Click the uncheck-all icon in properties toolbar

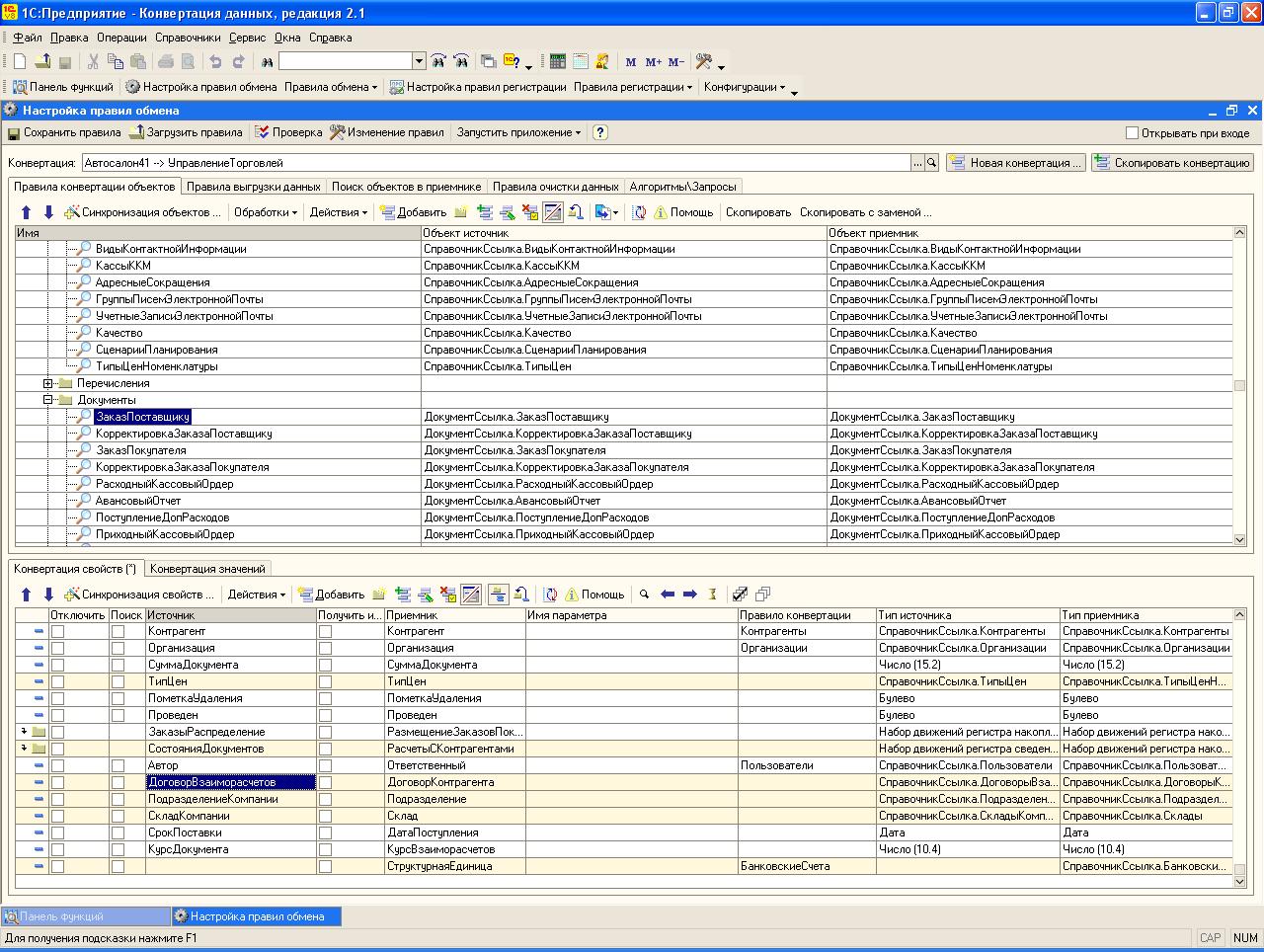762,595
